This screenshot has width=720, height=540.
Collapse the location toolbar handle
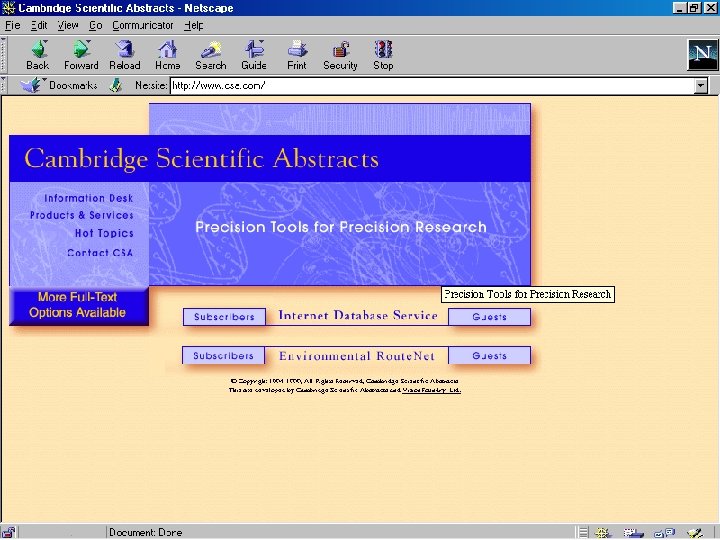click(x=3, y=85)
